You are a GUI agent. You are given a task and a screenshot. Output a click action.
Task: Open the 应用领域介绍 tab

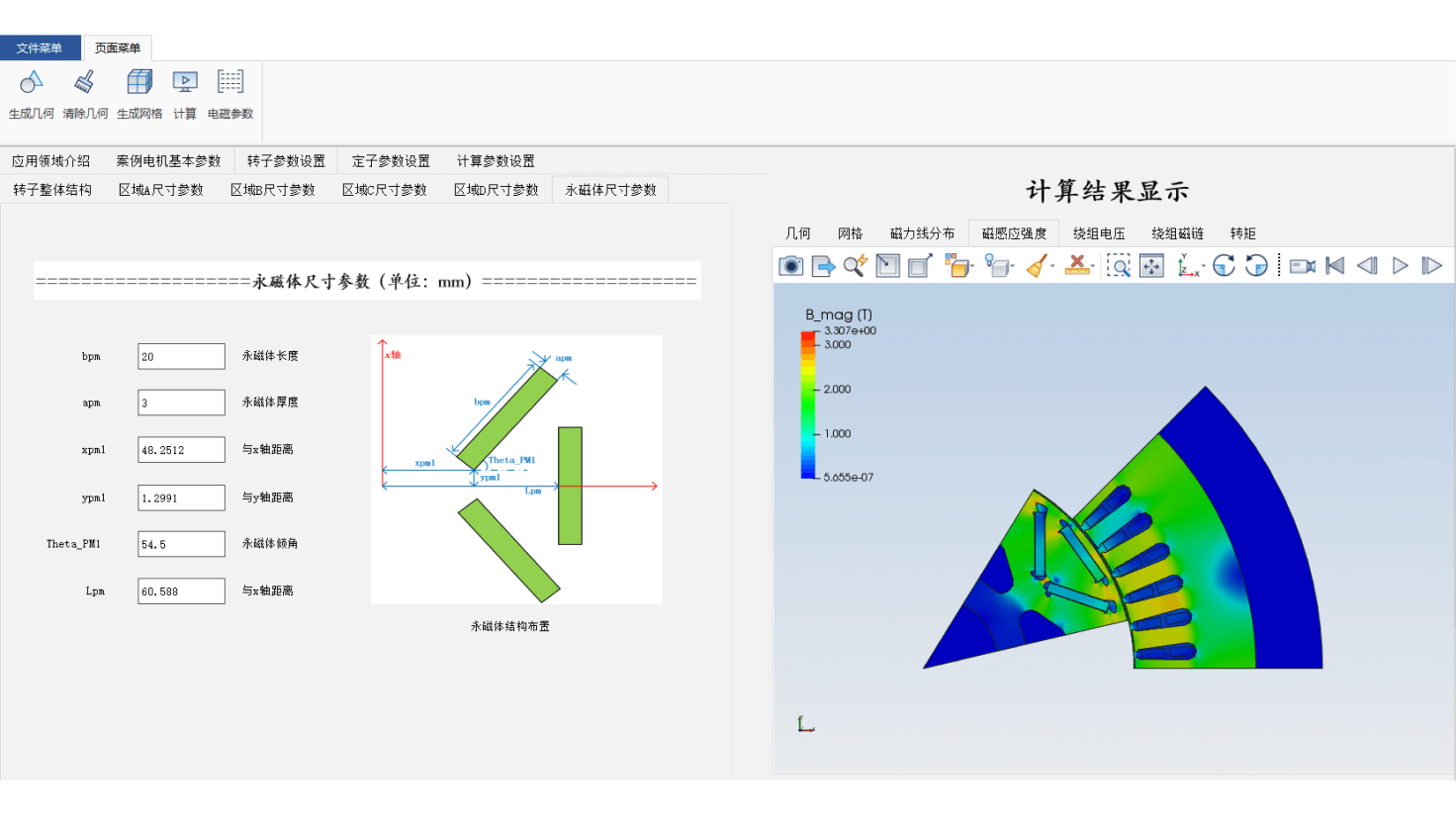(51, 160)
